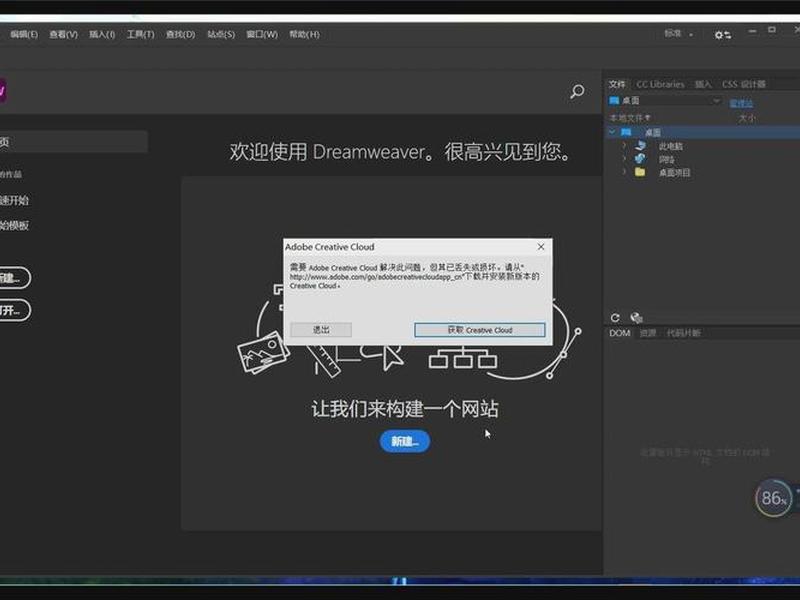Expand the 桌面项目 tree node

[623, 172]
